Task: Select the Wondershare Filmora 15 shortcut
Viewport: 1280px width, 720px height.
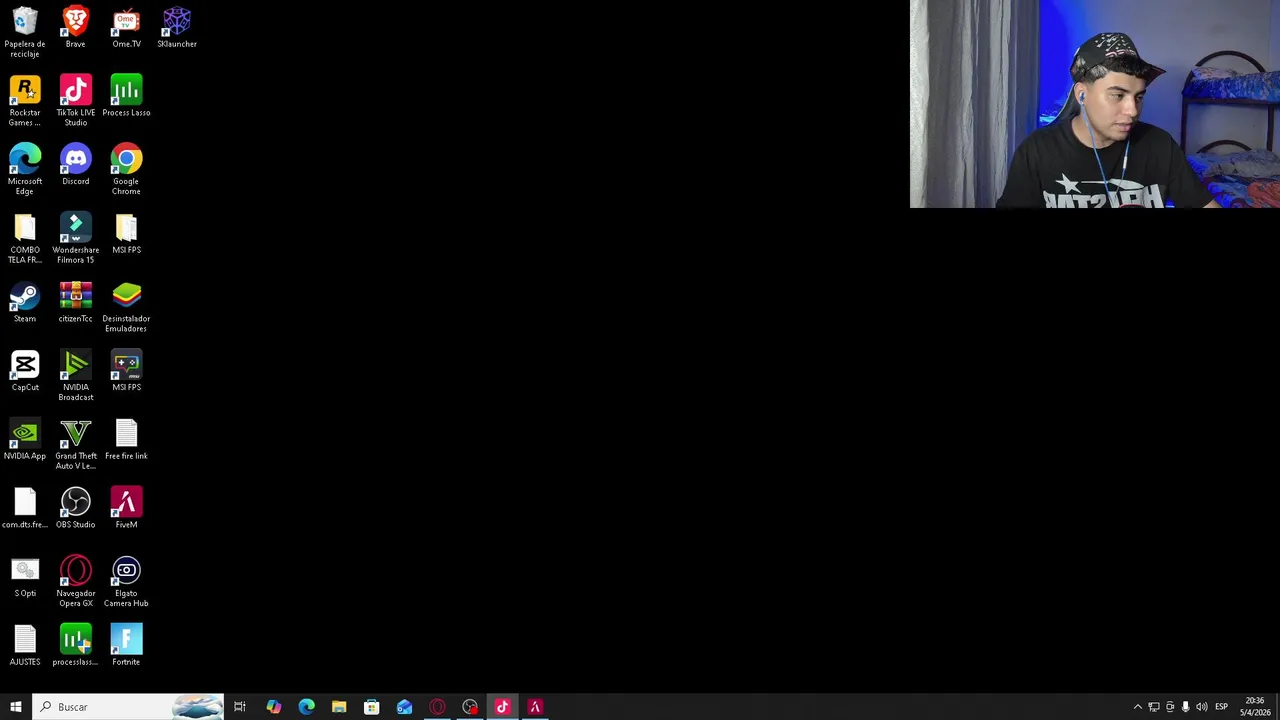Action: (x=76, y=238)
